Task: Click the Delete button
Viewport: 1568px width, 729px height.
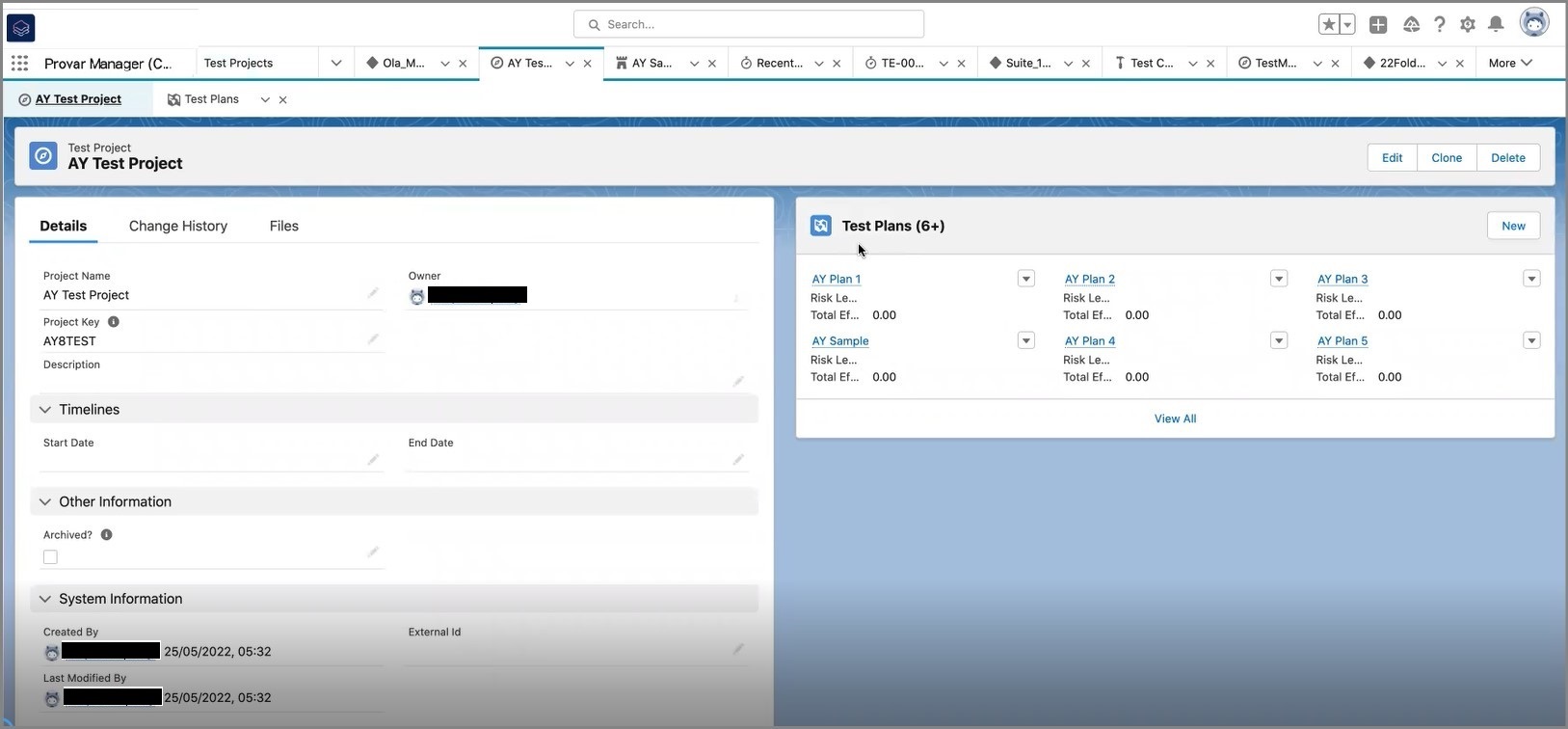Action: (x=1508, y=158)
